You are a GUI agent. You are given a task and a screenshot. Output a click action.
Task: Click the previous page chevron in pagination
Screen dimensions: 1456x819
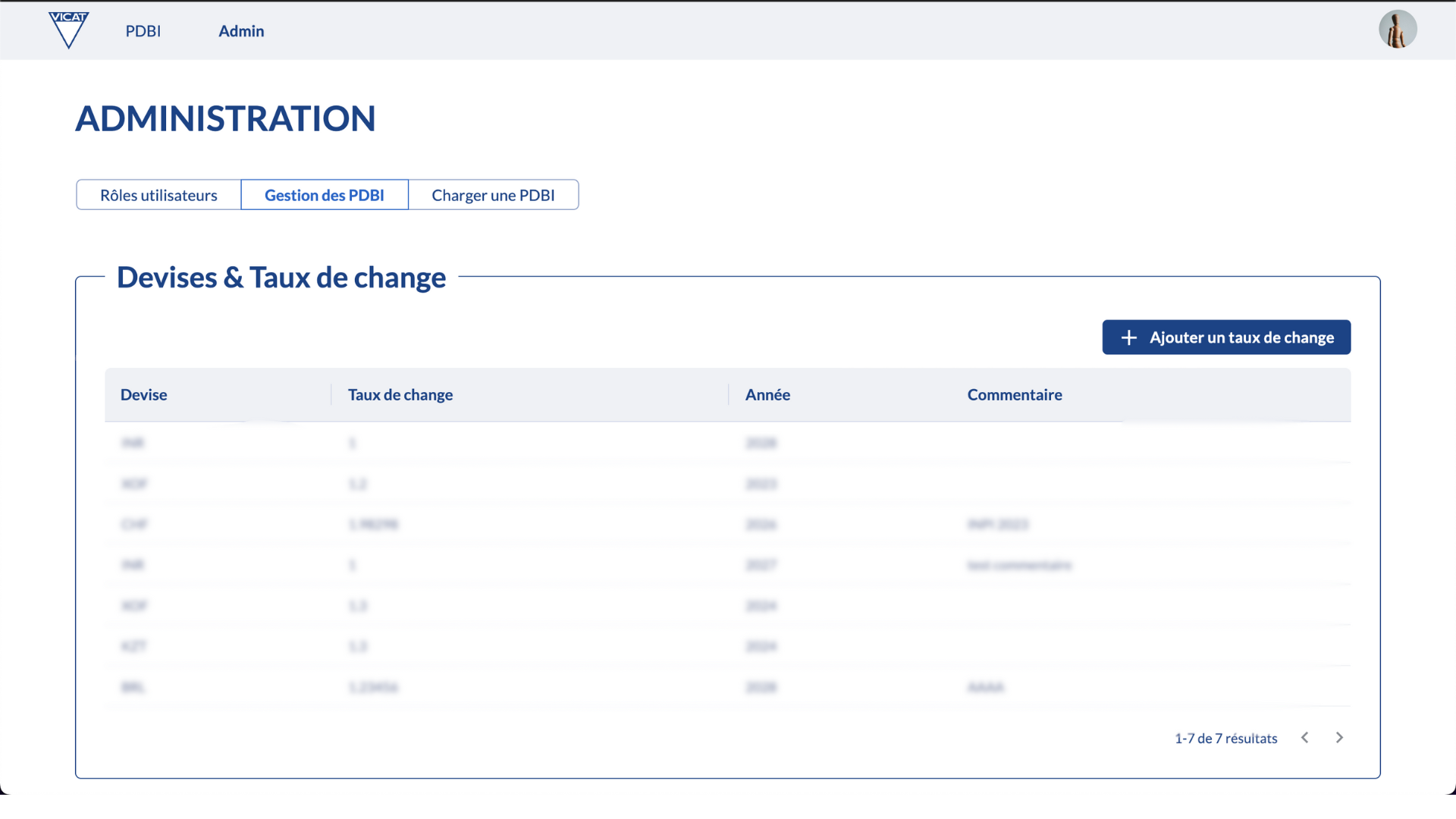tap(1304, 737)
